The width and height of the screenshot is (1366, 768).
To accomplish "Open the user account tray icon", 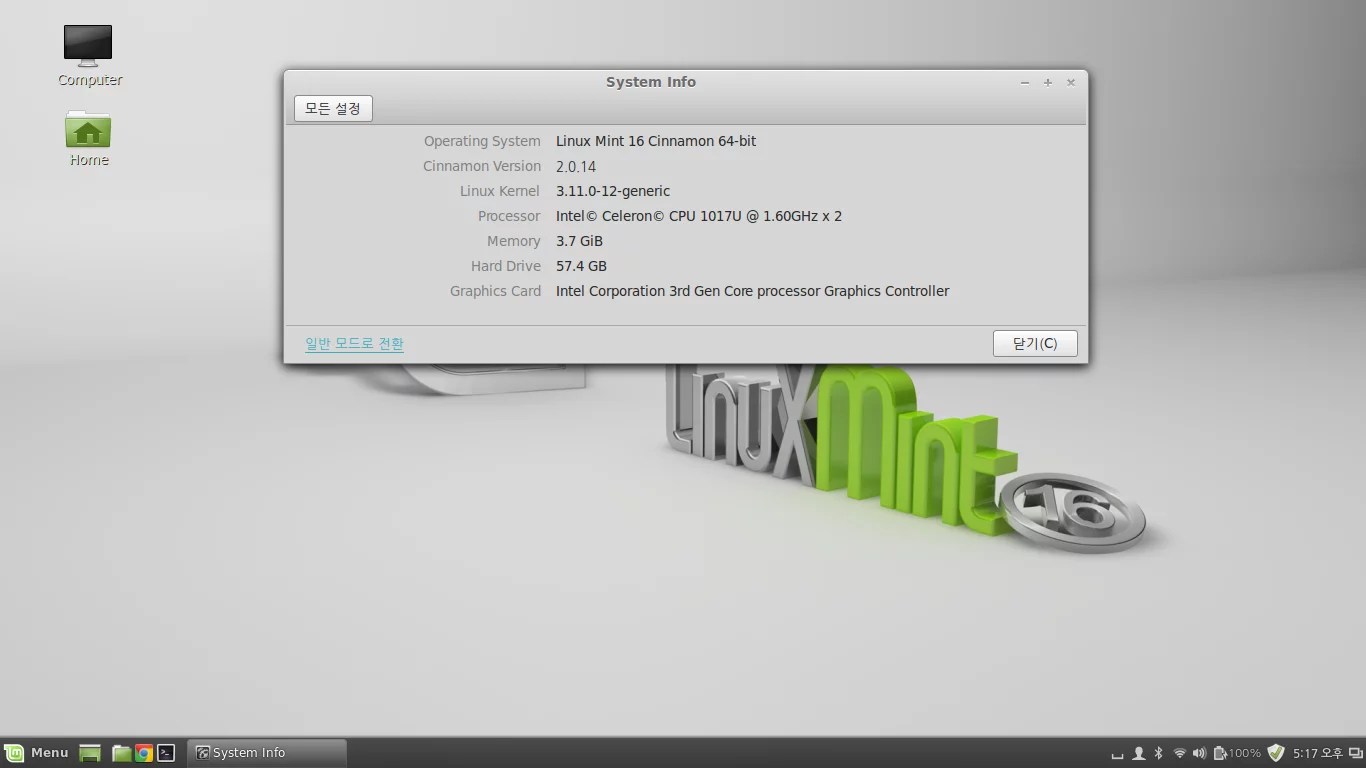I will pyautogui.click(x=1139, y=752).
